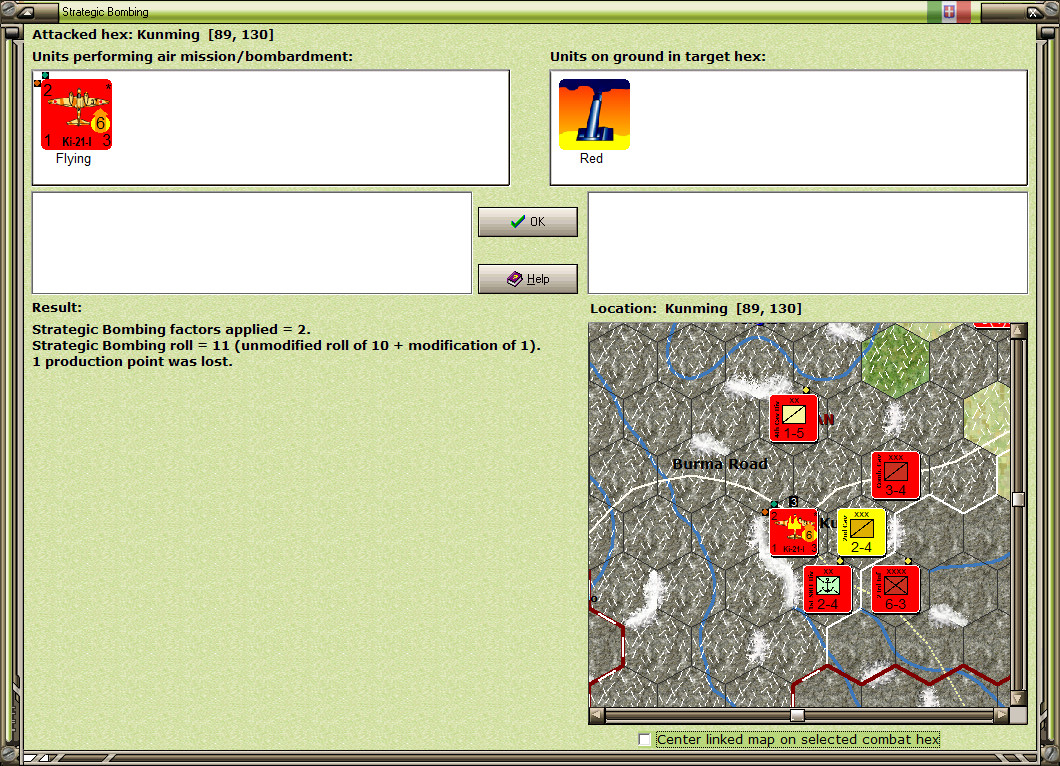Enable Center linked map on selected combat hex

(x=645, y=740)
